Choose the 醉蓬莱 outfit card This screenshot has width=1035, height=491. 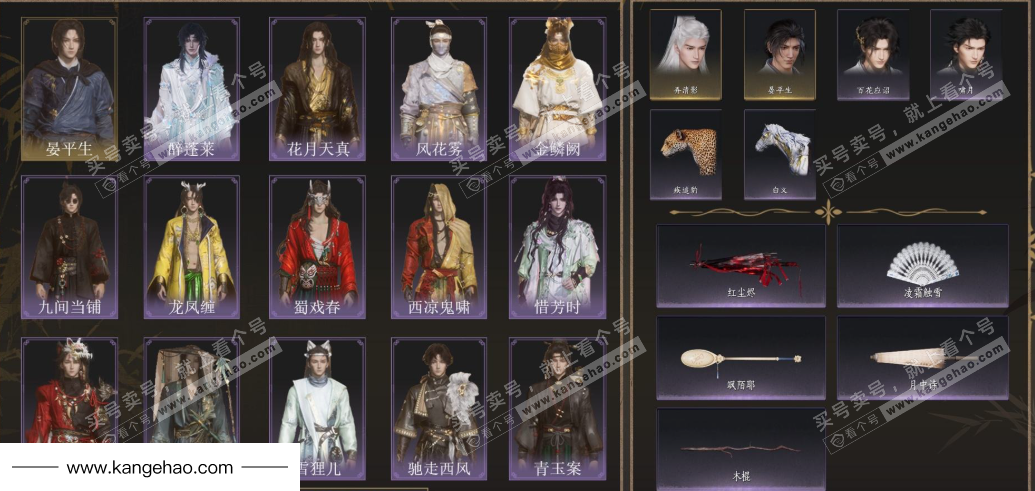tap(192, 89)
